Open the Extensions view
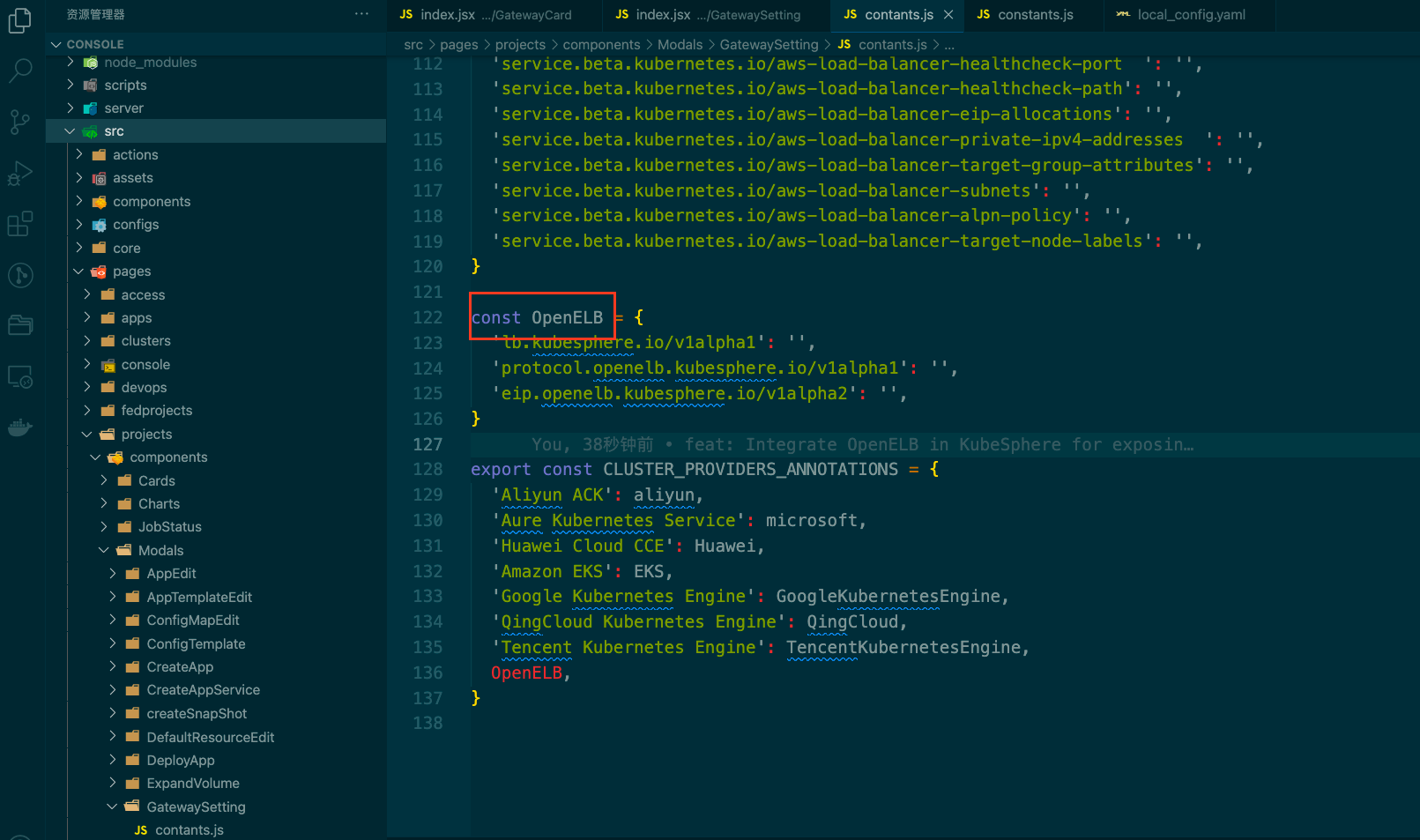 tap(19, 224)
